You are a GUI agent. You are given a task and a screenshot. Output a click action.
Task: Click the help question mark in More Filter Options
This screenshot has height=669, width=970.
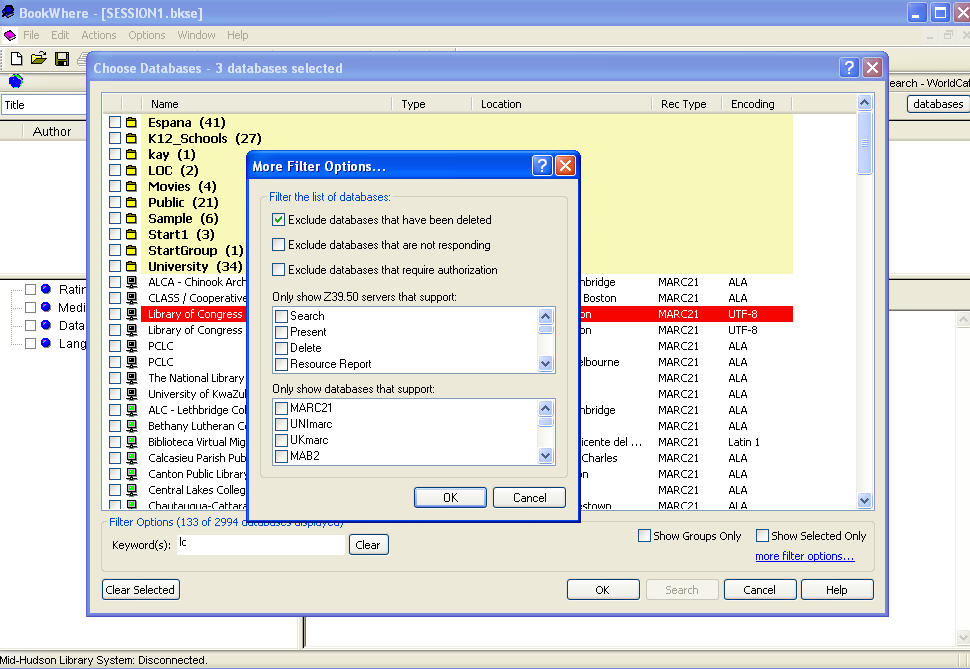pyautogui.click(x=542, y=165)
